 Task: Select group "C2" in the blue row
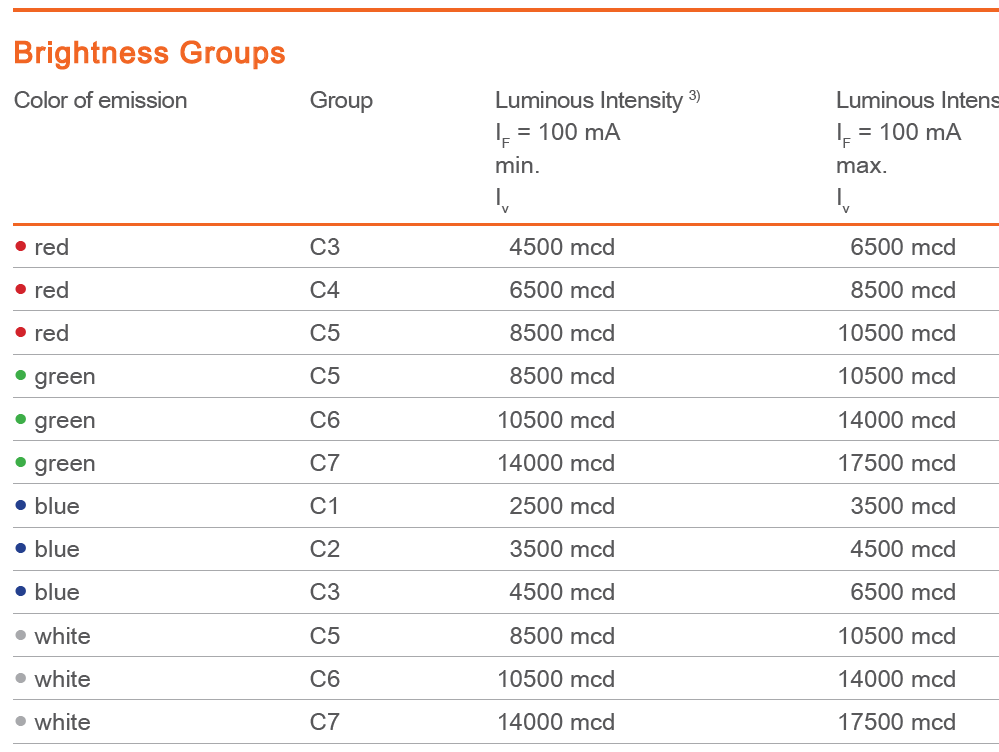tap(325, 549)
